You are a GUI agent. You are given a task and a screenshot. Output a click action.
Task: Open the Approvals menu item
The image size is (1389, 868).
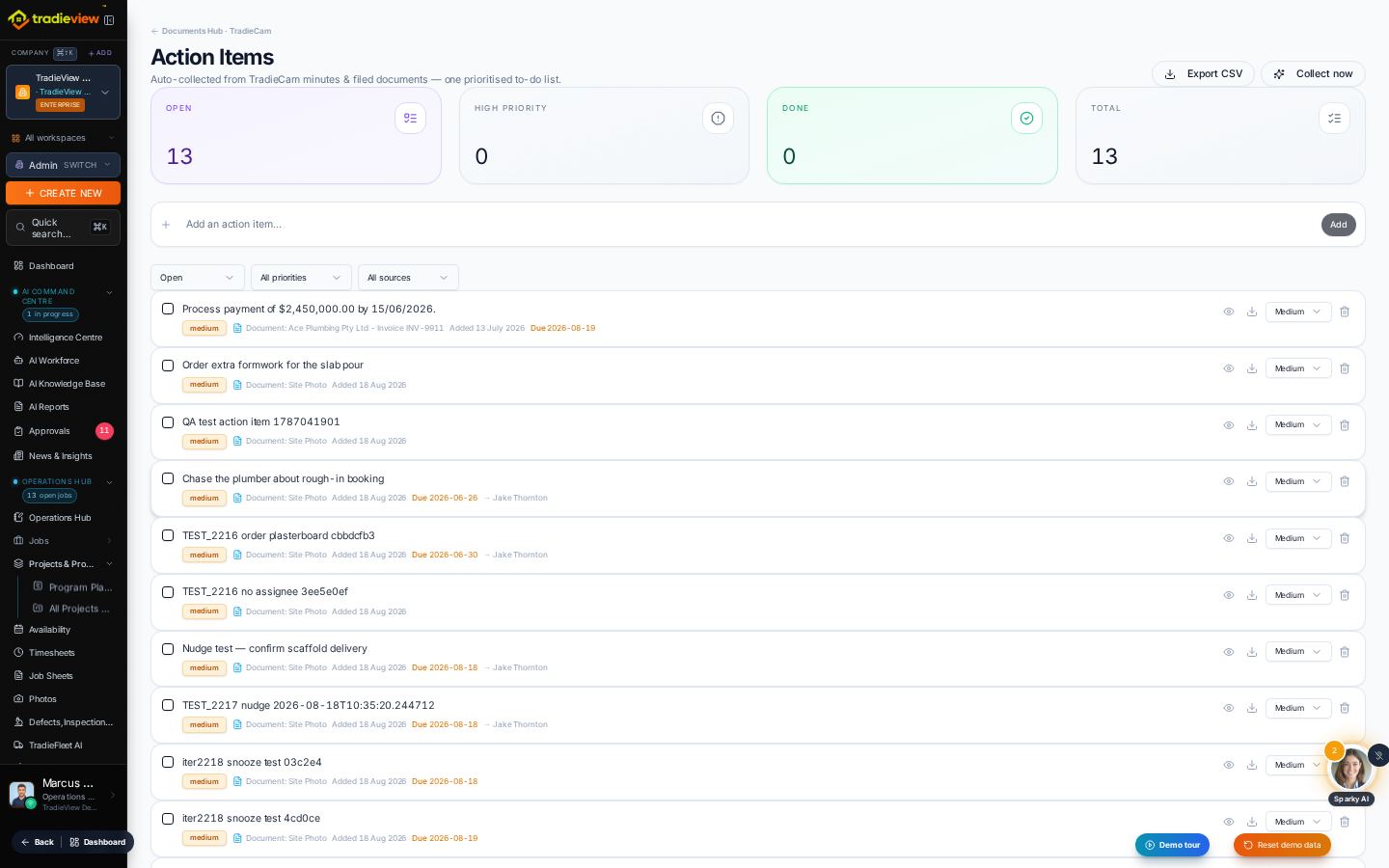(63, 431)
